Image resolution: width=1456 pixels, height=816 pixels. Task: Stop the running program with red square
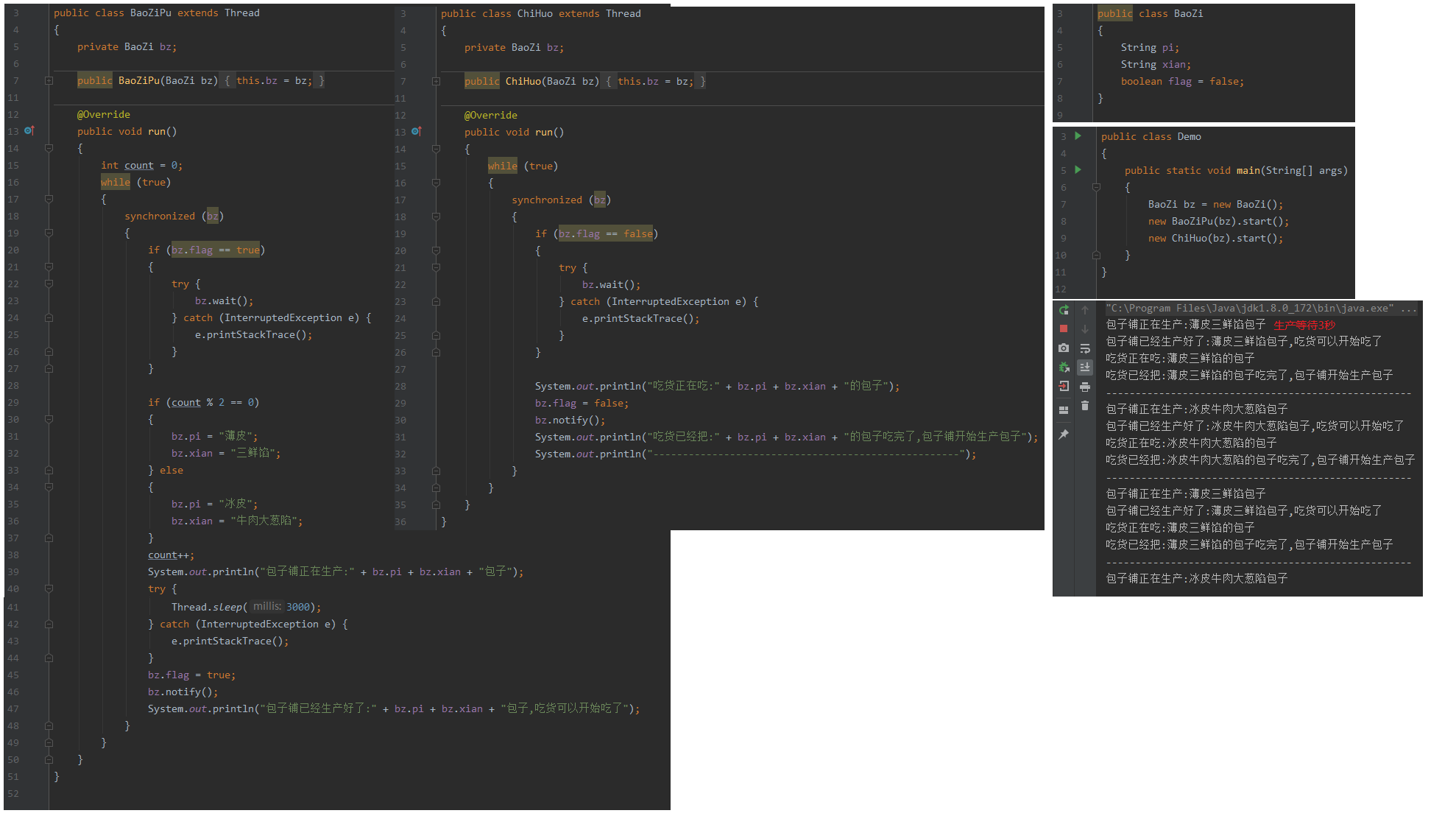(1064, 328)
